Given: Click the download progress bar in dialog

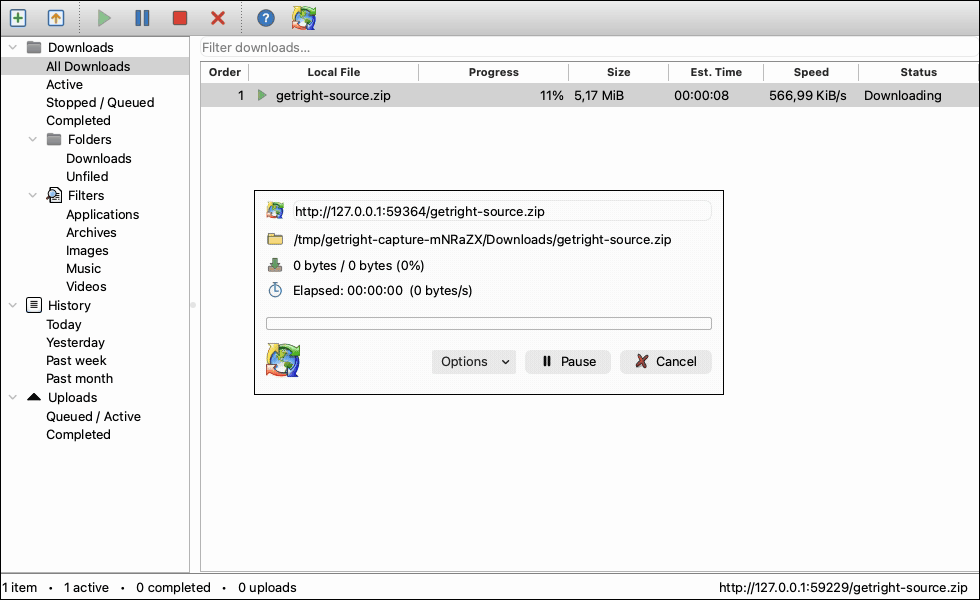Looking at the screenshot, I should tap(489, 323).
